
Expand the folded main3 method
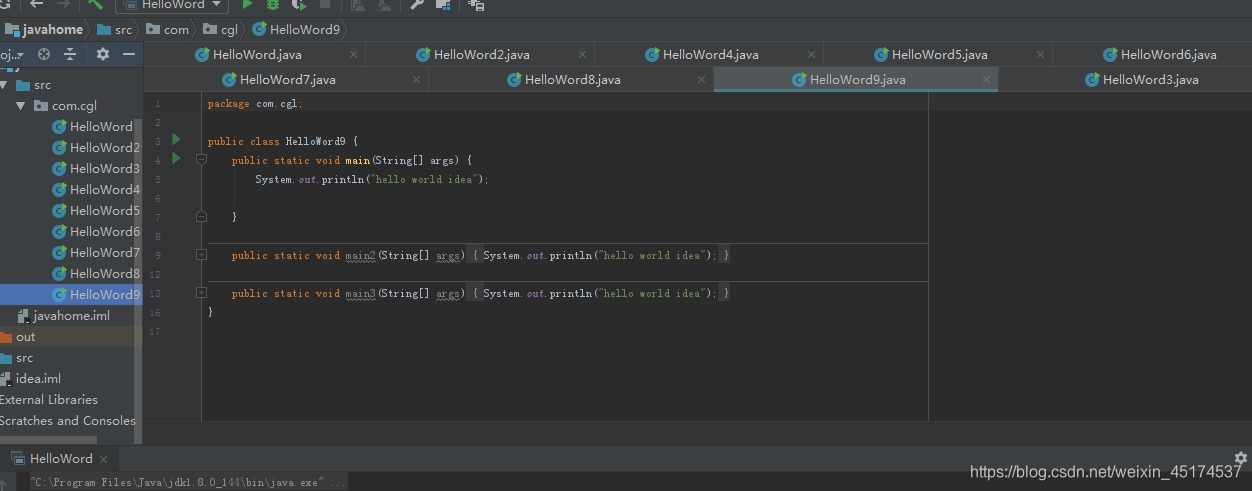coord(201,293)
